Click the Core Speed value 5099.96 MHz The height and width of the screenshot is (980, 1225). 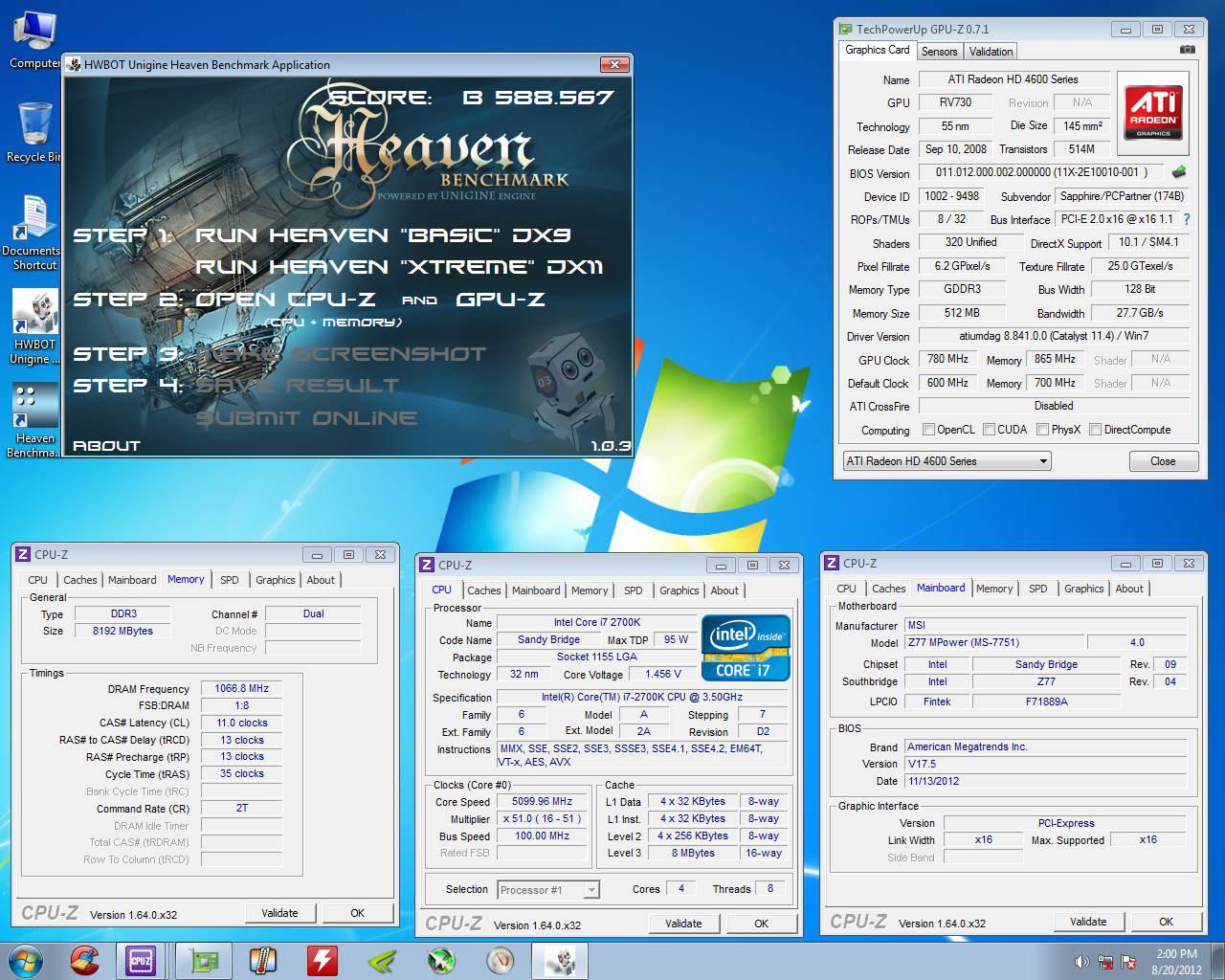543,802
